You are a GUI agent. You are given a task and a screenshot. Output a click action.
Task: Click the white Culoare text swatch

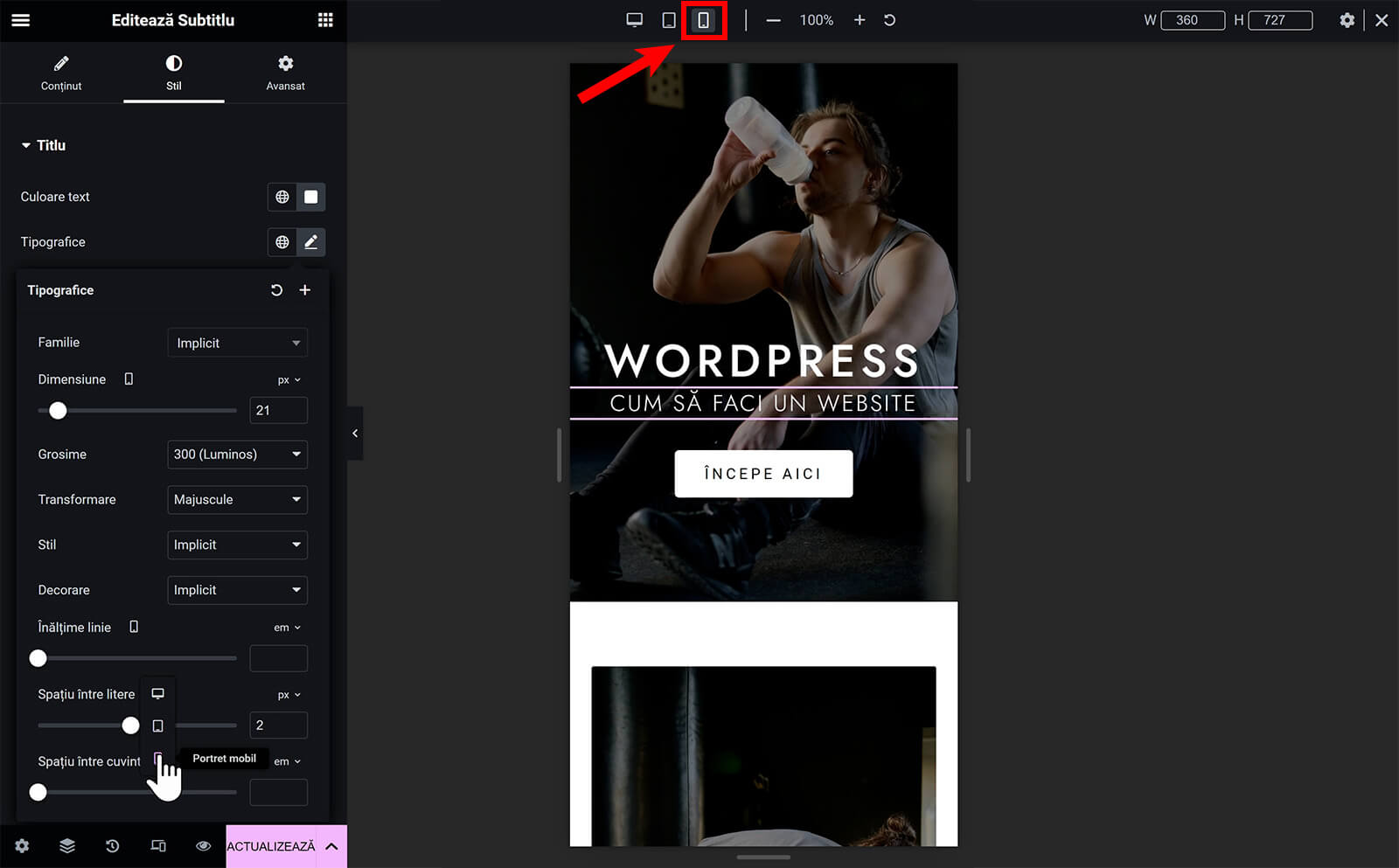311,197
